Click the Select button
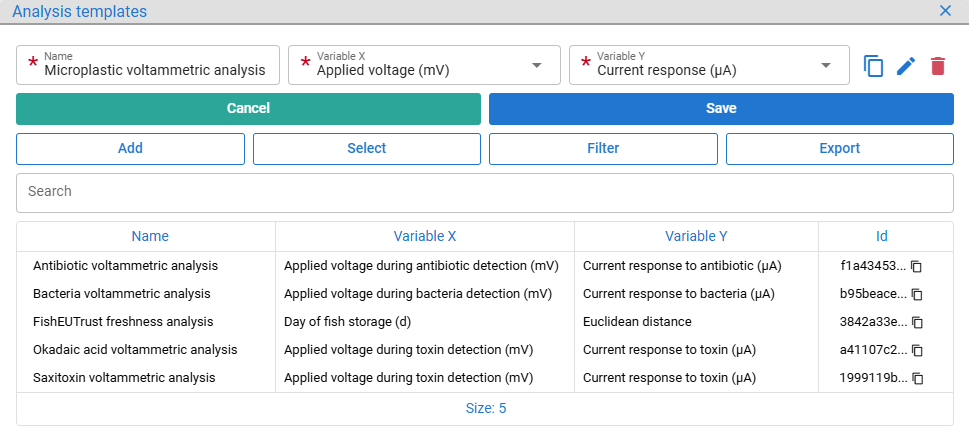The height and width of the screenshot is (435, 969). (x=366, y=149)
